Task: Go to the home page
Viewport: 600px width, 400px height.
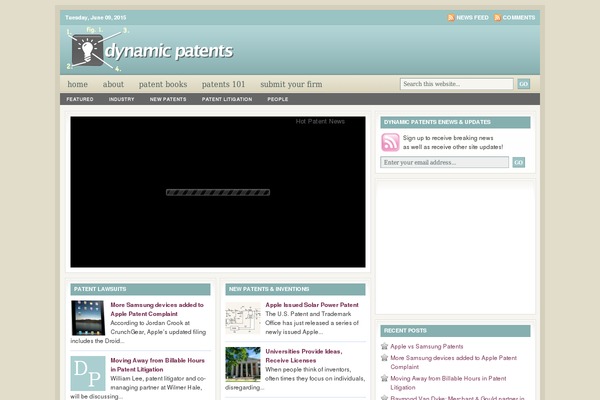Action: pyautogui.click(x=78, y=84)
